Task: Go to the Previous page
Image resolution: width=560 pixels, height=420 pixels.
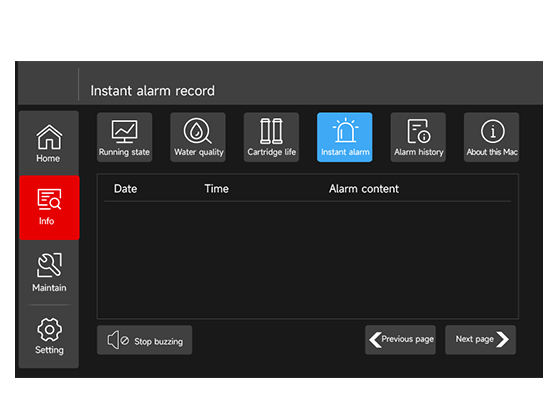Action: click(x=400, y=340)
